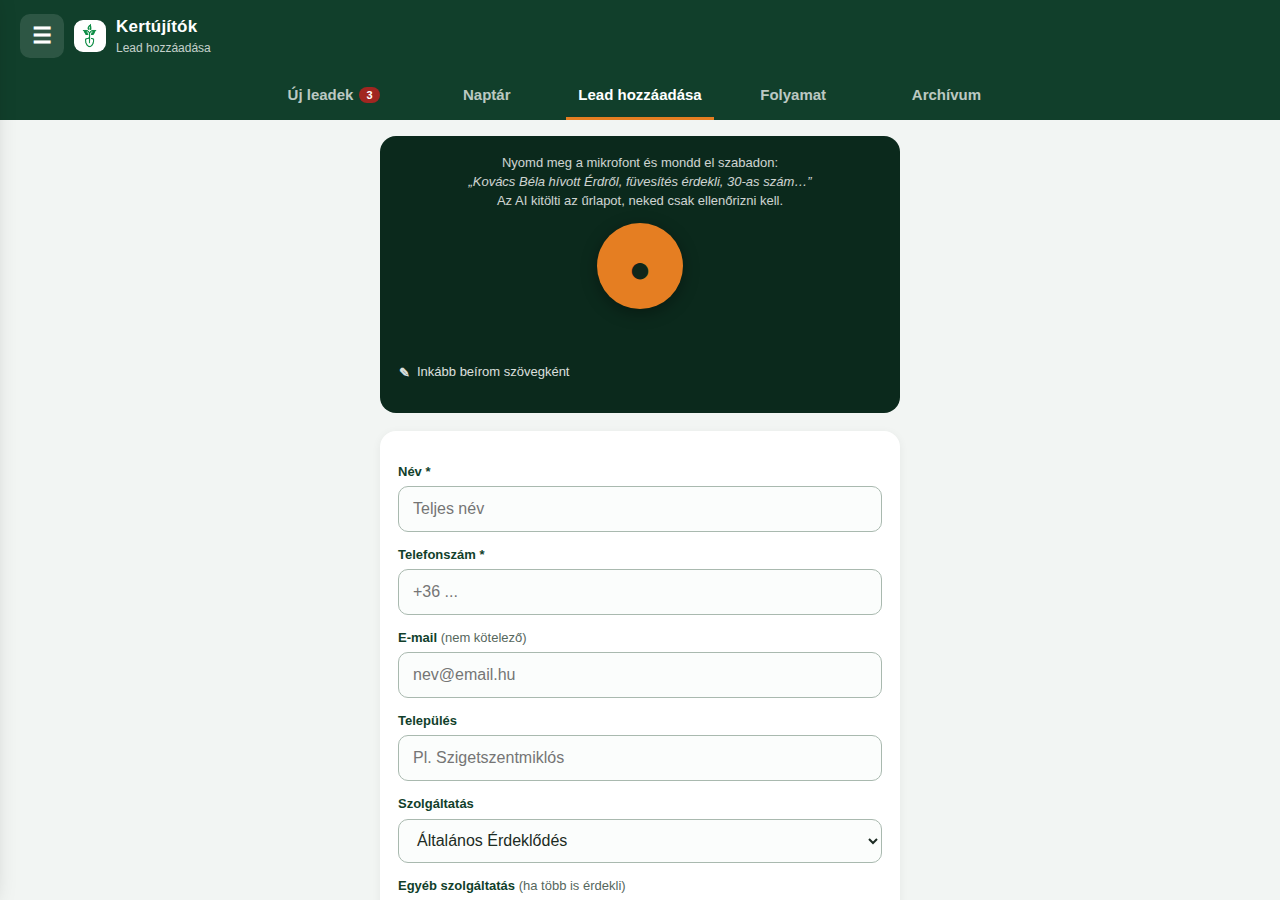1280x900 pixels.
Task: Click into the Telefonszám field
Action: pyautogui.click(x=640, y=592)
